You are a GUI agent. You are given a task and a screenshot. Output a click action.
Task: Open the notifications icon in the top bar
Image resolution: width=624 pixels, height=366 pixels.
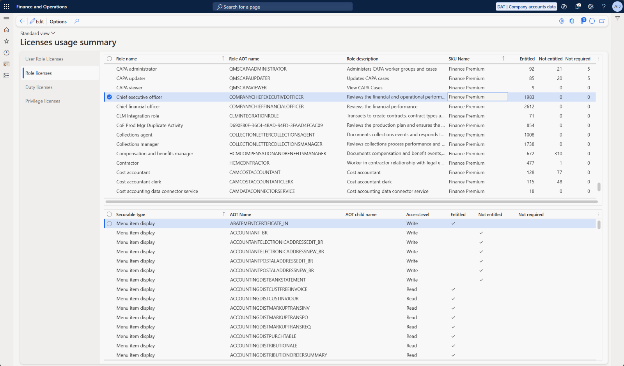tap(578, 6)
